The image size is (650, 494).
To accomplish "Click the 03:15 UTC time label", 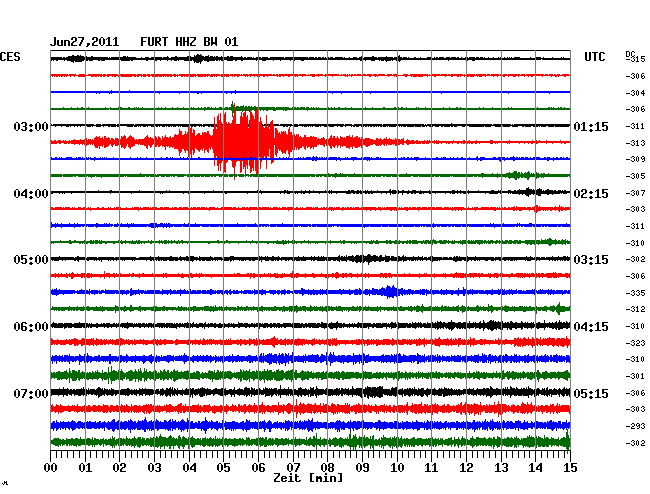I will coord(591,260).
